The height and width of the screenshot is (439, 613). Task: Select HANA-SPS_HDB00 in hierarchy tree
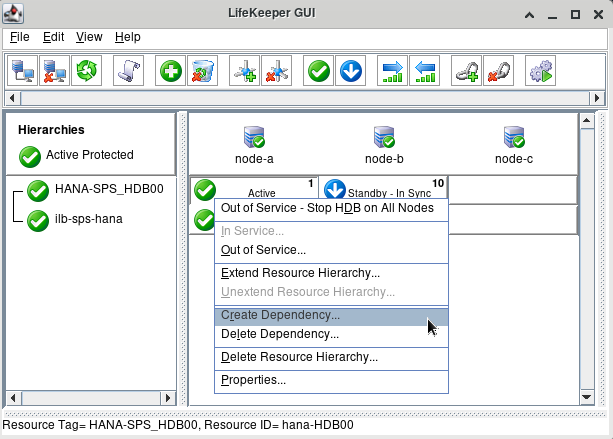(x=109, y=189)
